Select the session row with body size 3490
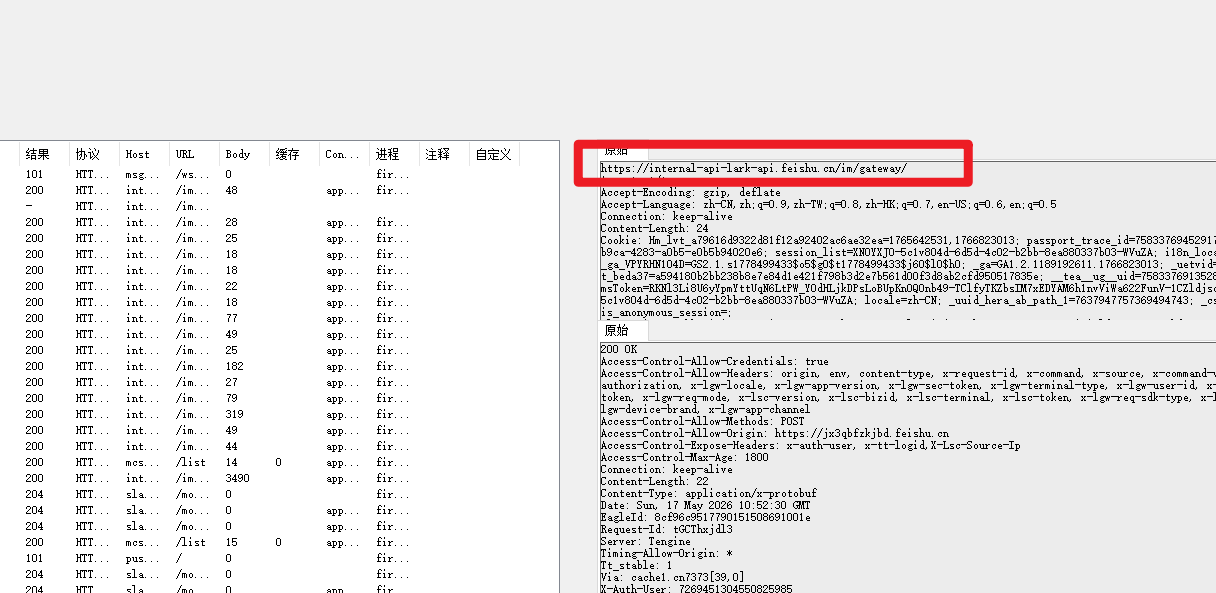The width and height of the screenshot is (1216, 593). (x=280, y=478)
